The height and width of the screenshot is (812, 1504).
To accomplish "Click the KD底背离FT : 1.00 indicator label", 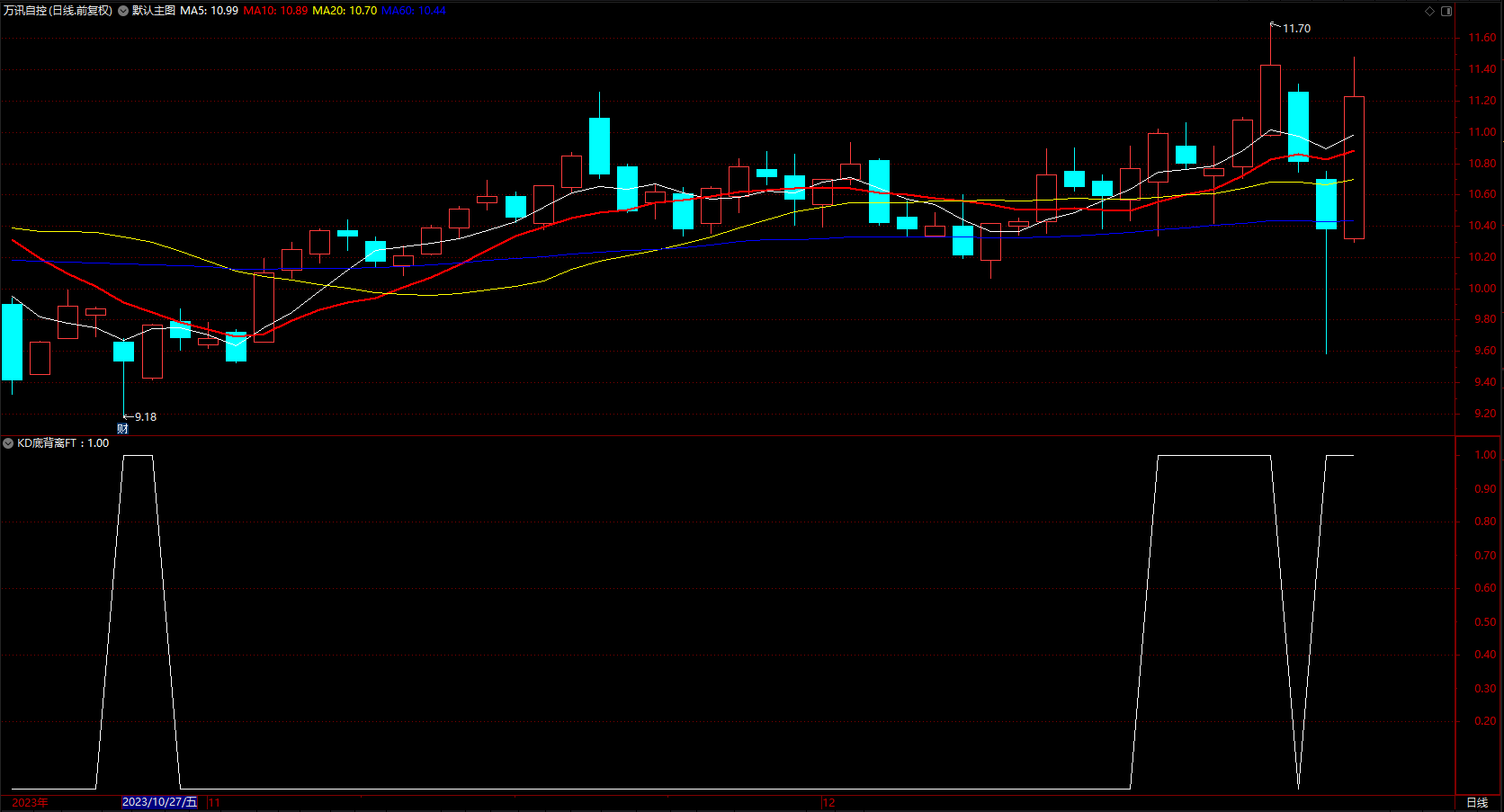I will tap(63, 443).
